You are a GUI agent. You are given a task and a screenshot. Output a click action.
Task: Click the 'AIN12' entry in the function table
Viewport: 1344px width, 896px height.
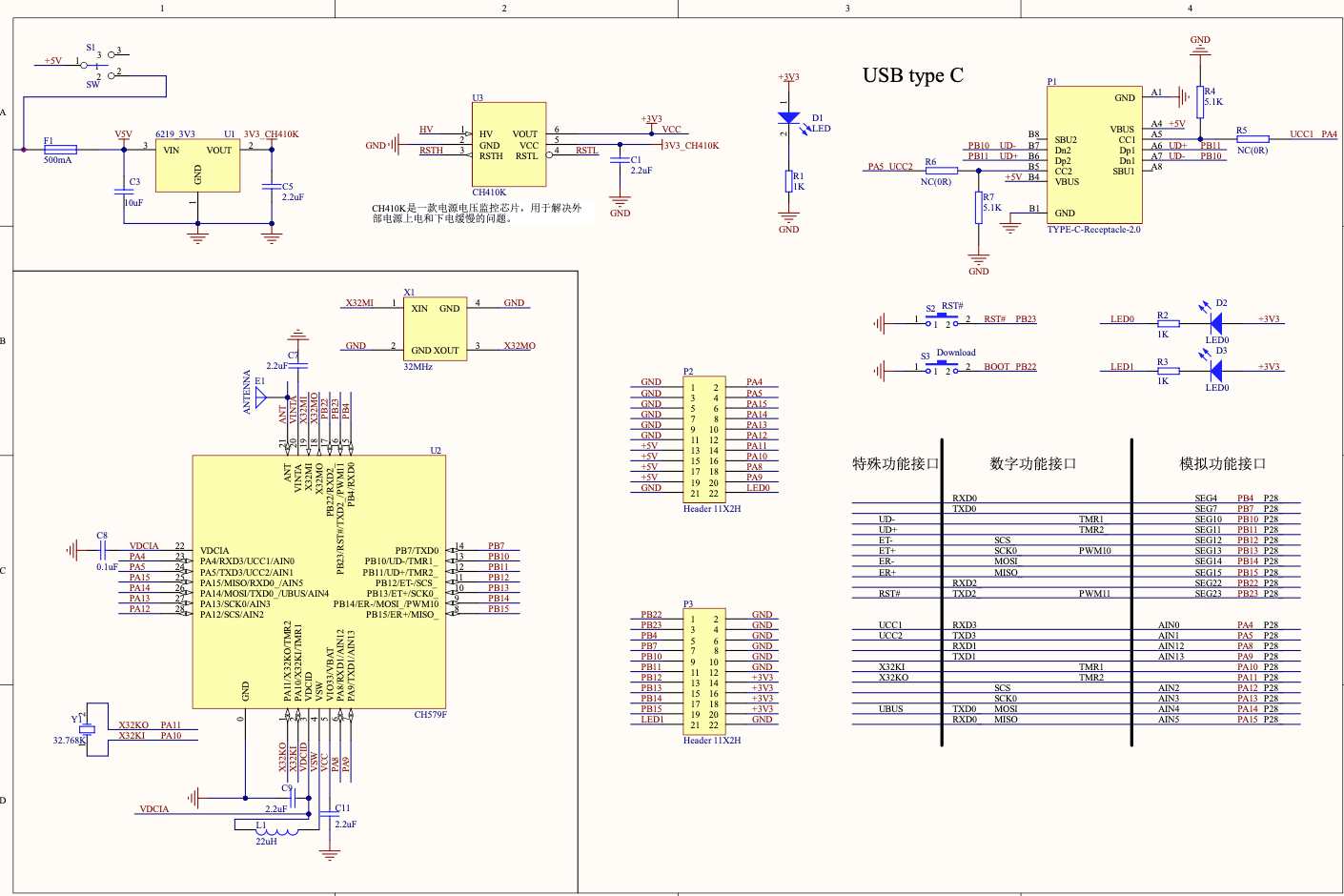[x=1171, y=646]
